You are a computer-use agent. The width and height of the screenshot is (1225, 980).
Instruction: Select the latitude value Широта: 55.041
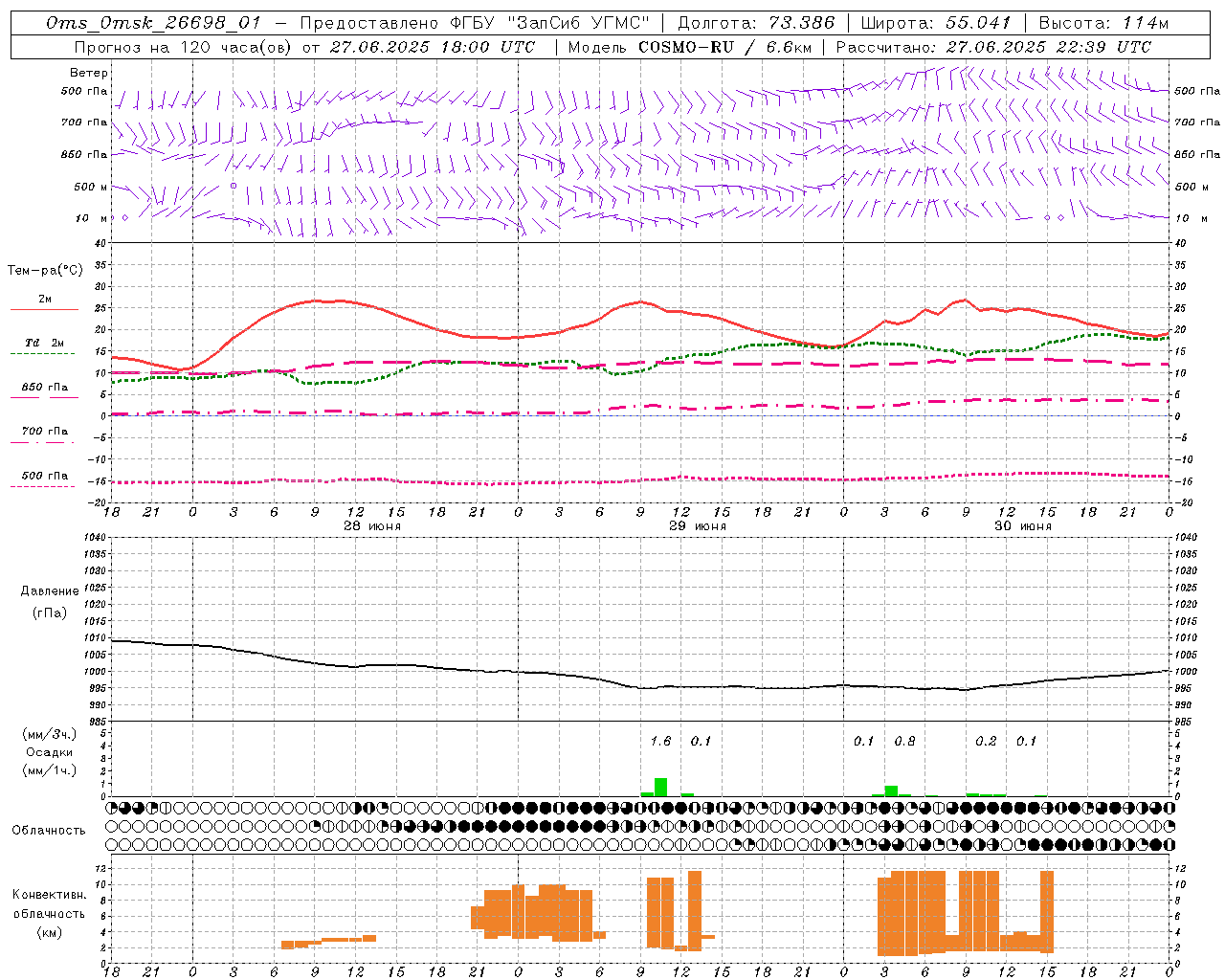coord(936,23)
